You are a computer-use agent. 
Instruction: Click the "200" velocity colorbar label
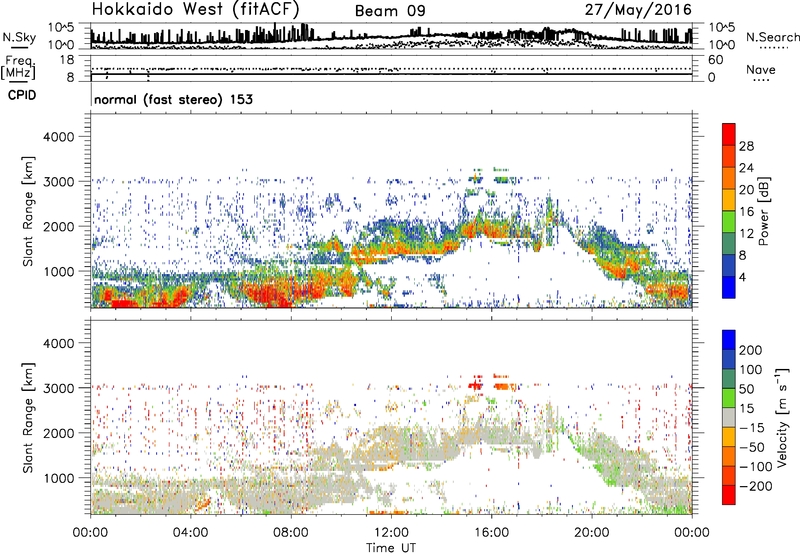(751, 350)
